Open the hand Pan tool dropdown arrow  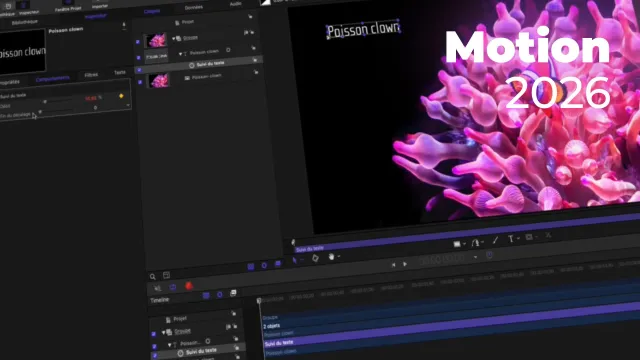pos(338,256)
